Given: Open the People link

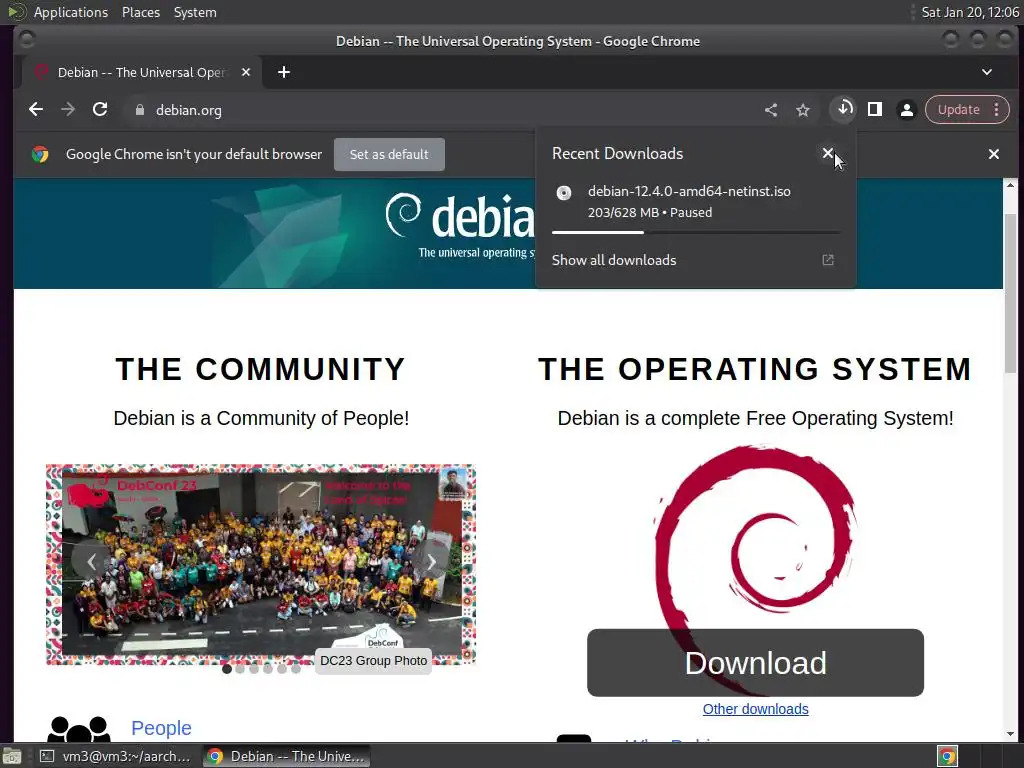Looking at the screenshot, I should point(161,728).
